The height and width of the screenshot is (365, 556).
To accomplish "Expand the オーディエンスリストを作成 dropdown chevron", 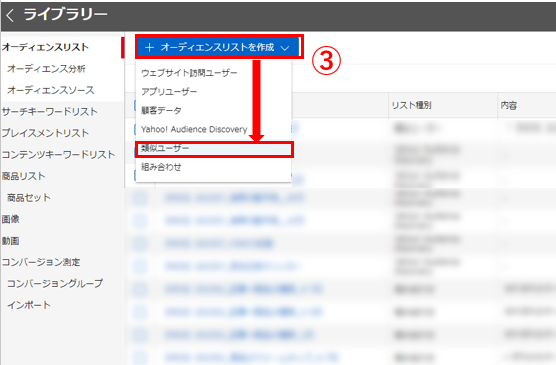I will click(285, 48).
